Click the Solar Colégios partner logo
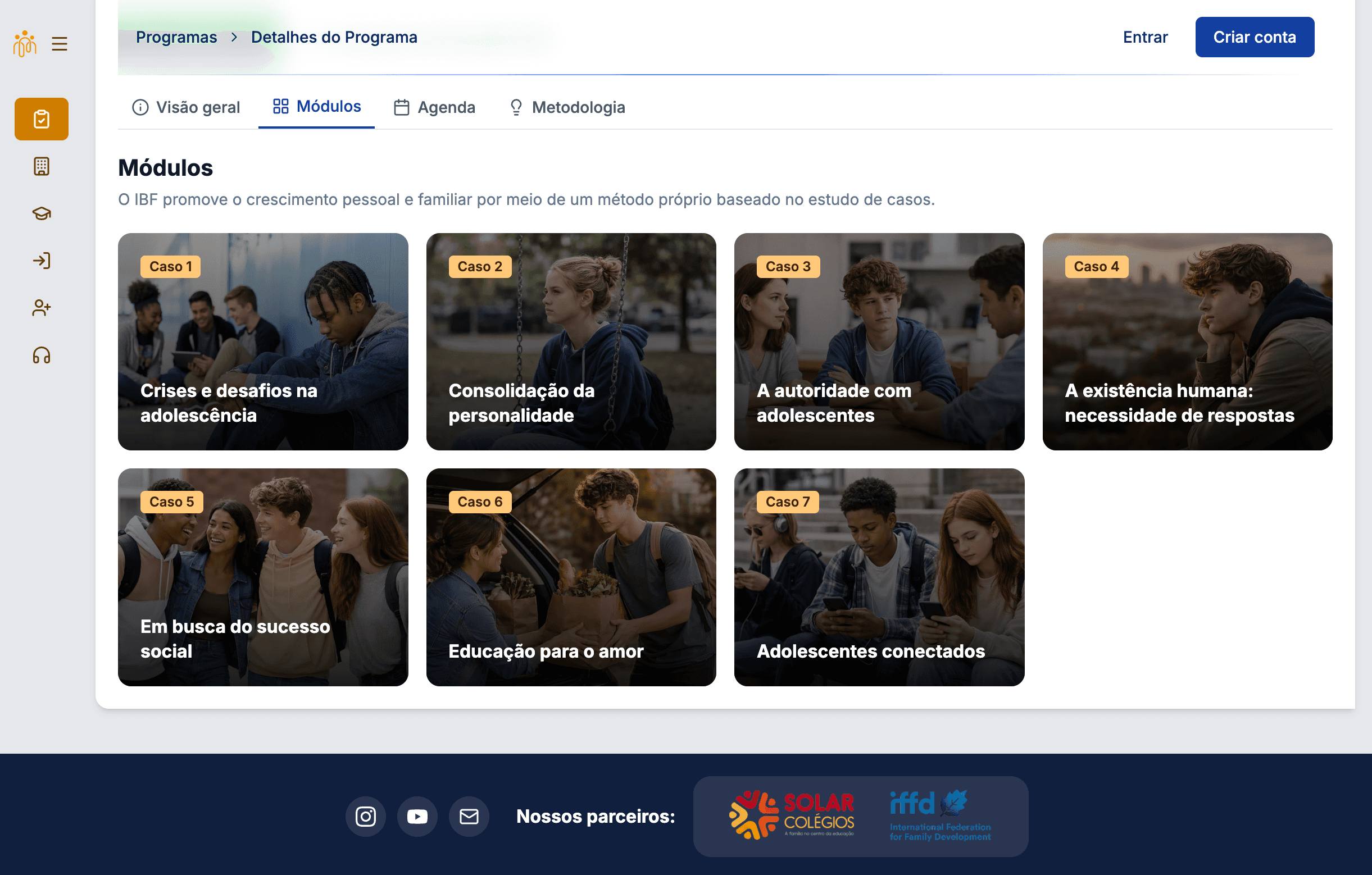Screen dimensions: 1372x875 point(792,815)
